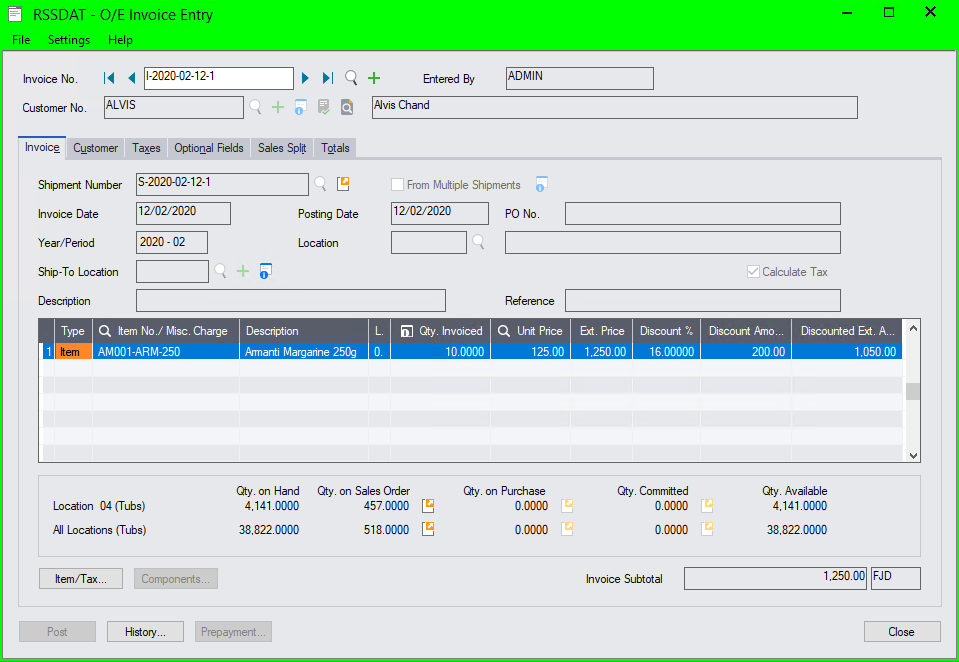The width and height of the screenshot is (959, 662).
Task: Click detail grid scrollbar up arrow
Action: tap(913, 328)
